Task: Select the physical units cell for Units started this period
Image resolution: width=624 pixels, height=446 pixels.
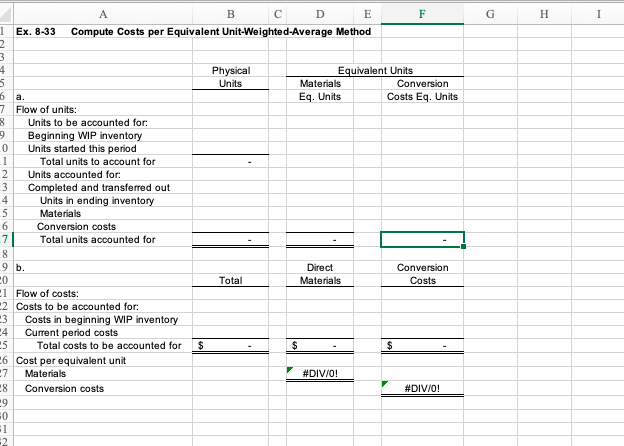Action: coord(230,148)
